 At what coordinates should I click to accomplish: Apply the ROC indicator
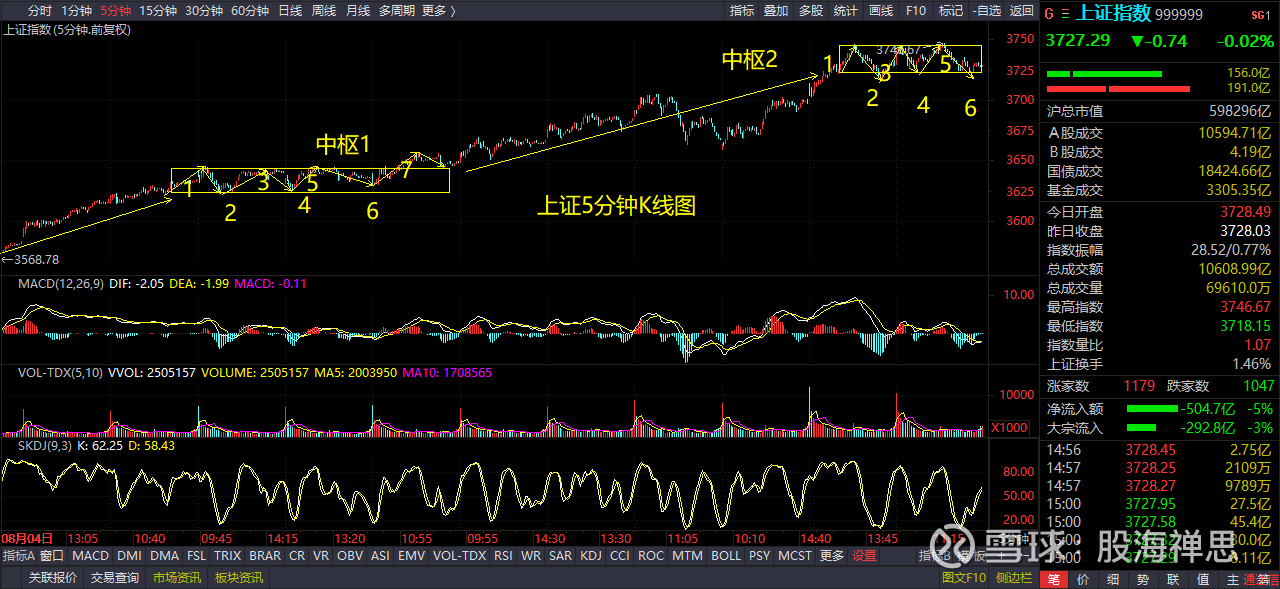click(651, 556)
